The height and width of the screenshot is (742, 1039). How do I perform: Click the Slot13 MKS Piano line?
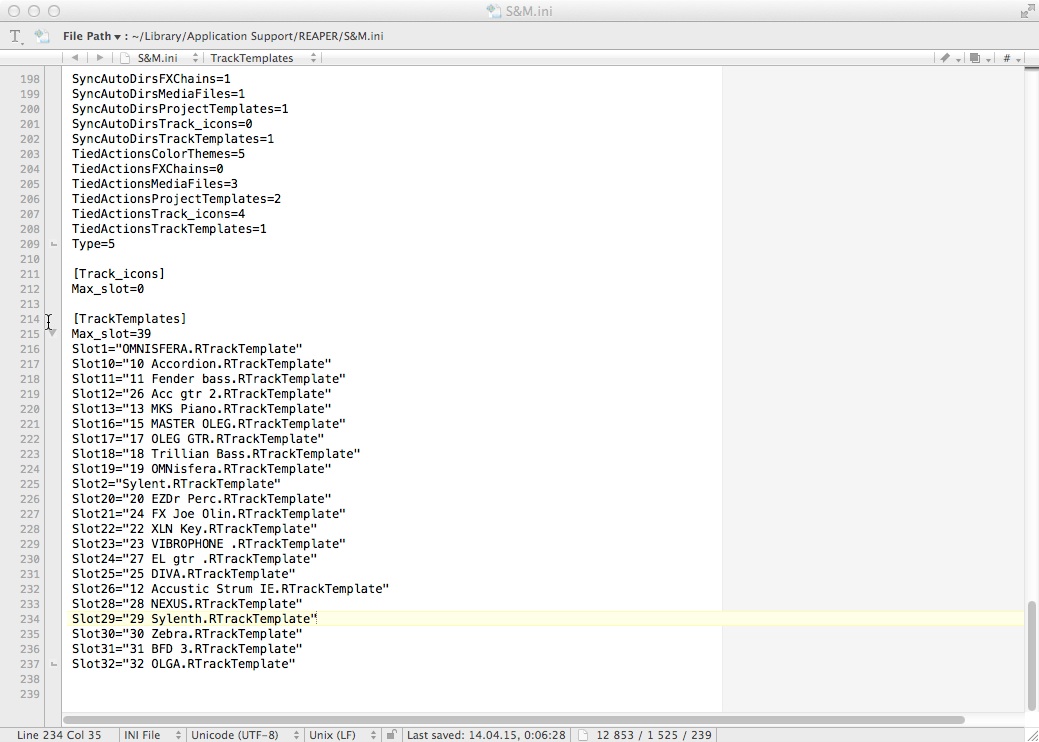201,409
